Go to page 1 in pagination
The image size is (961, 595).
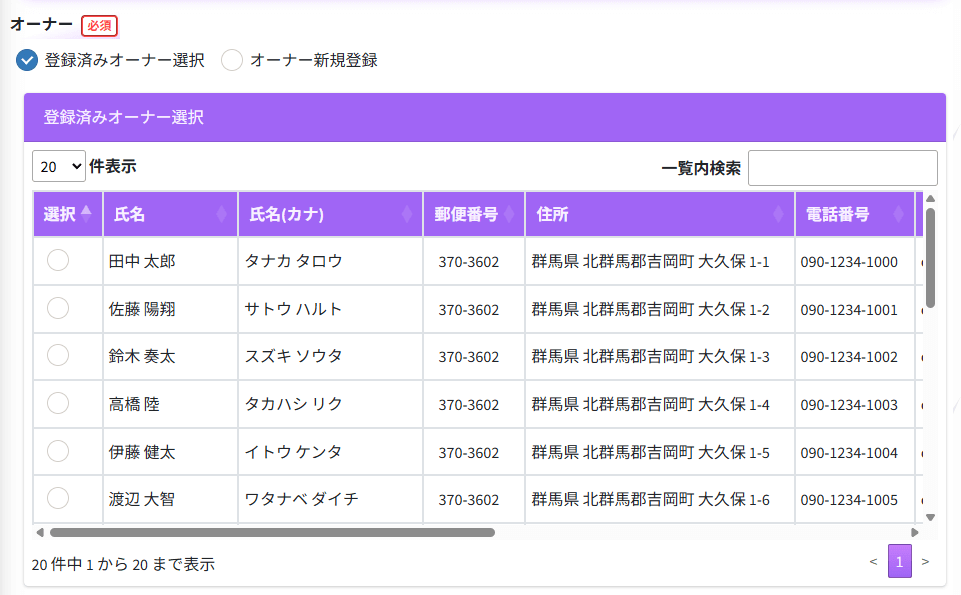[x=899, y=562]
